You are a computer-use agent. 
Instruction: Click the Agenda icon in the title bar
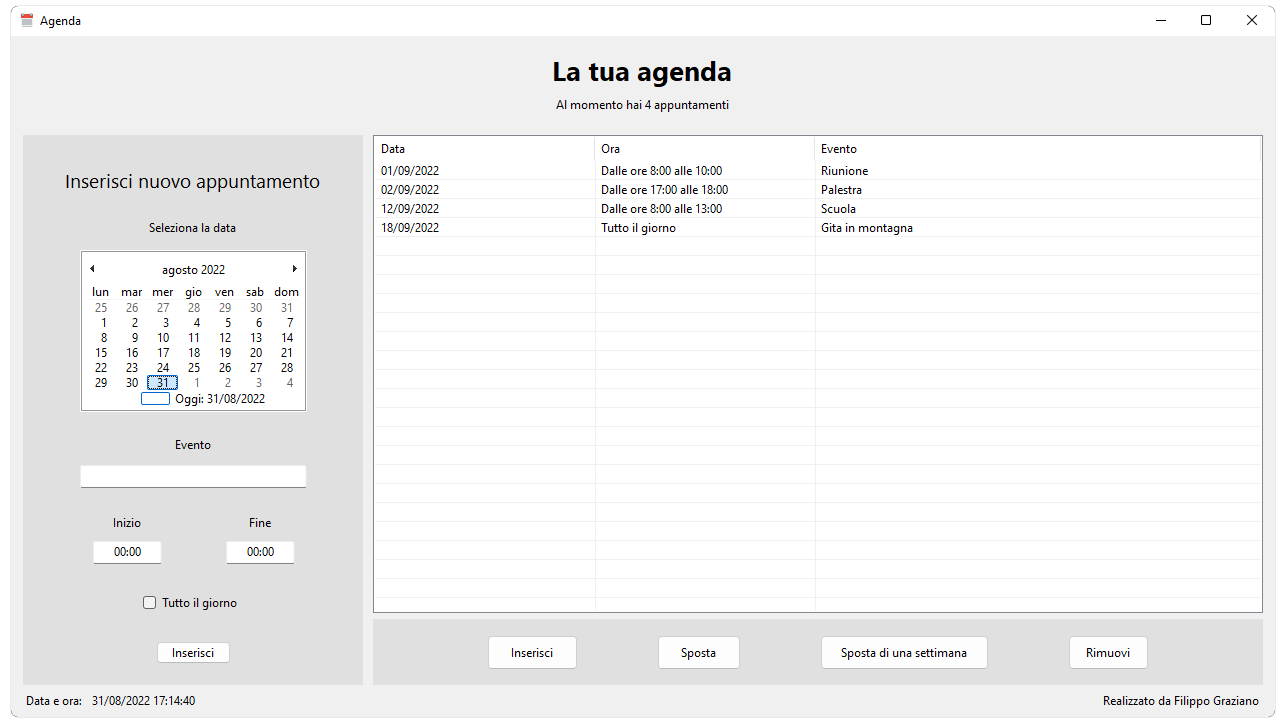26,20
